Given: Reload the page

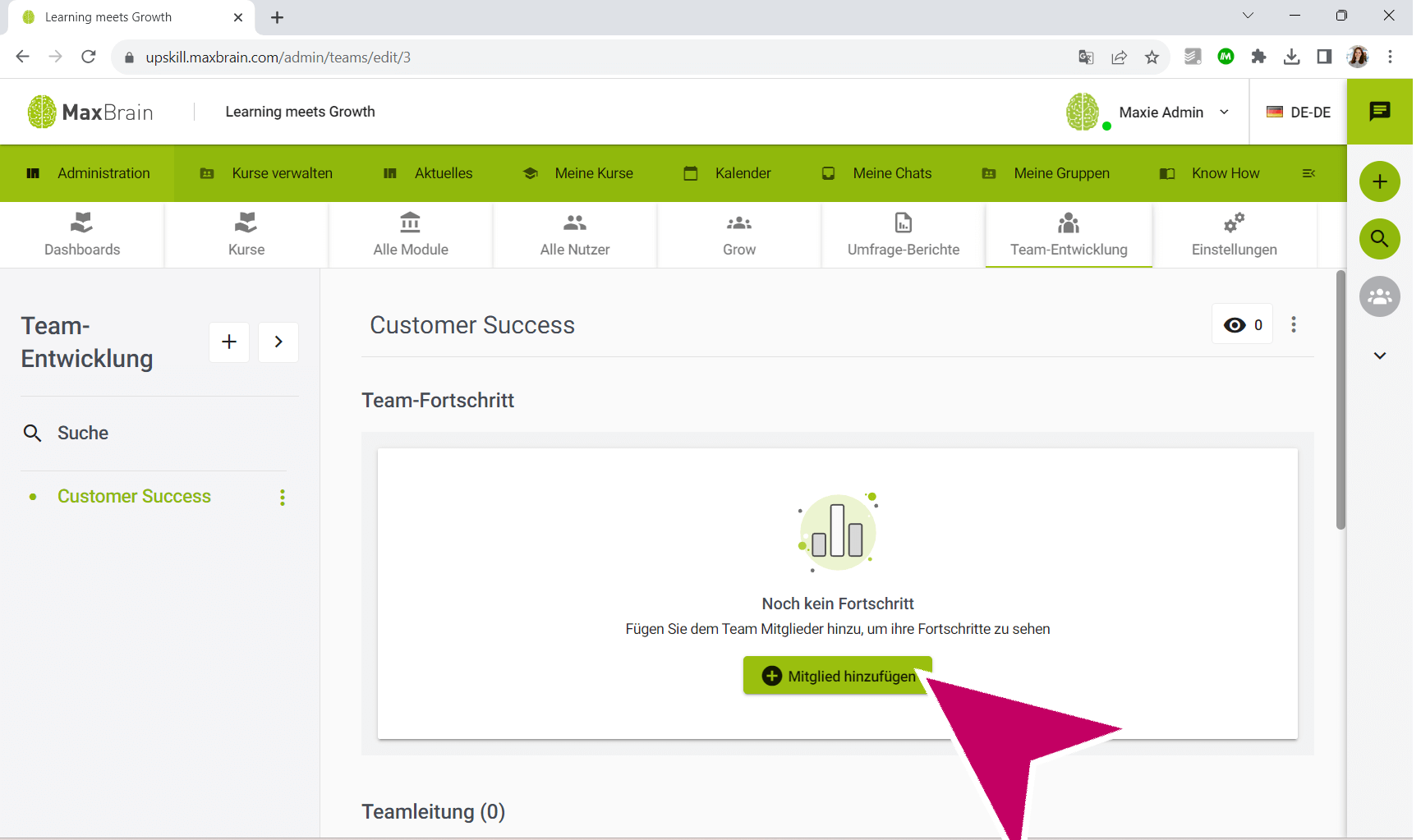Looking at the screenshot, I should coord(89,57).
